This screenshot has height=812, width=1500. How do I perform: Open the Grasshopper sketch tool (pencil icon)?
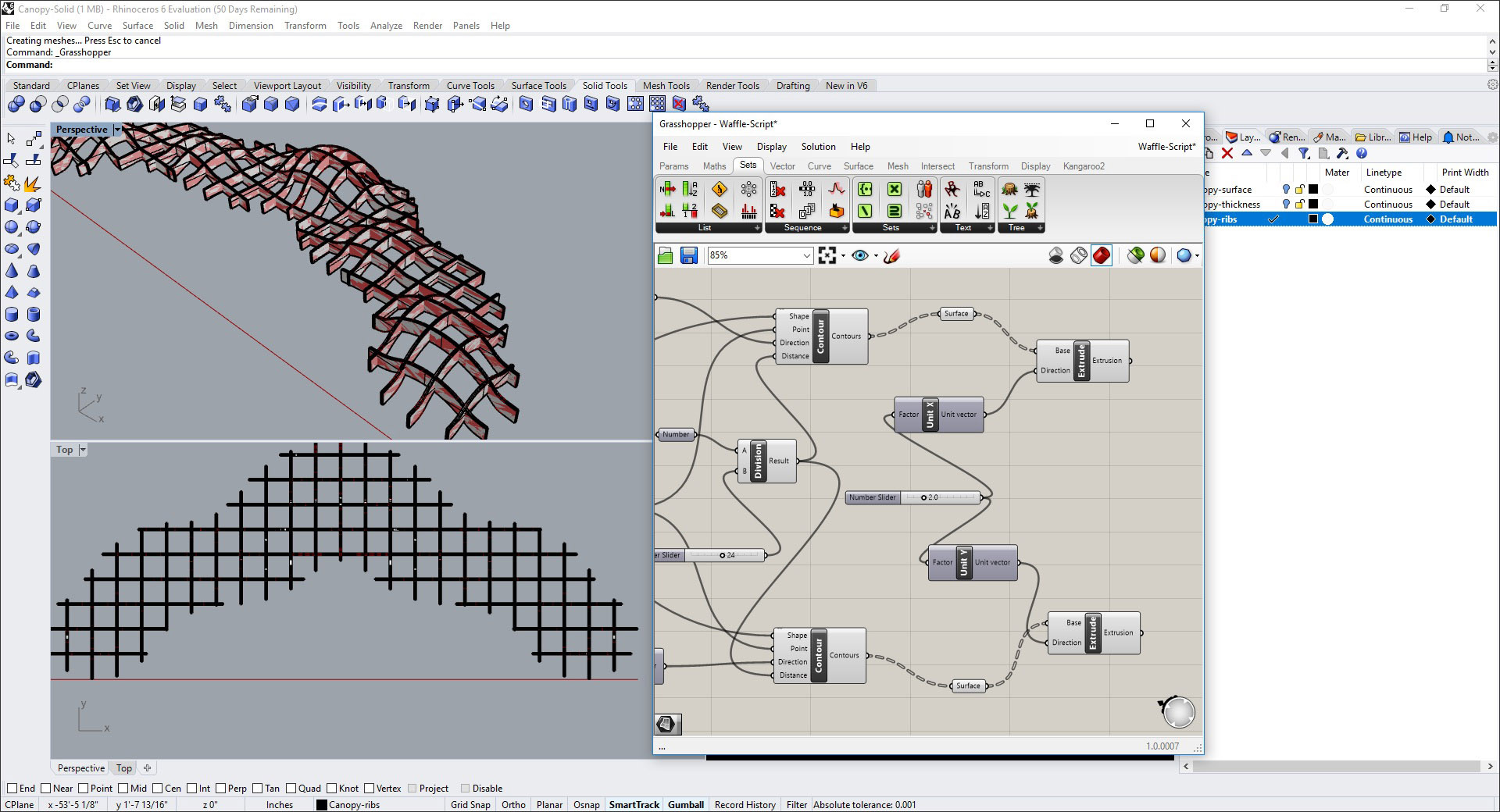click(x=892, y=256)
